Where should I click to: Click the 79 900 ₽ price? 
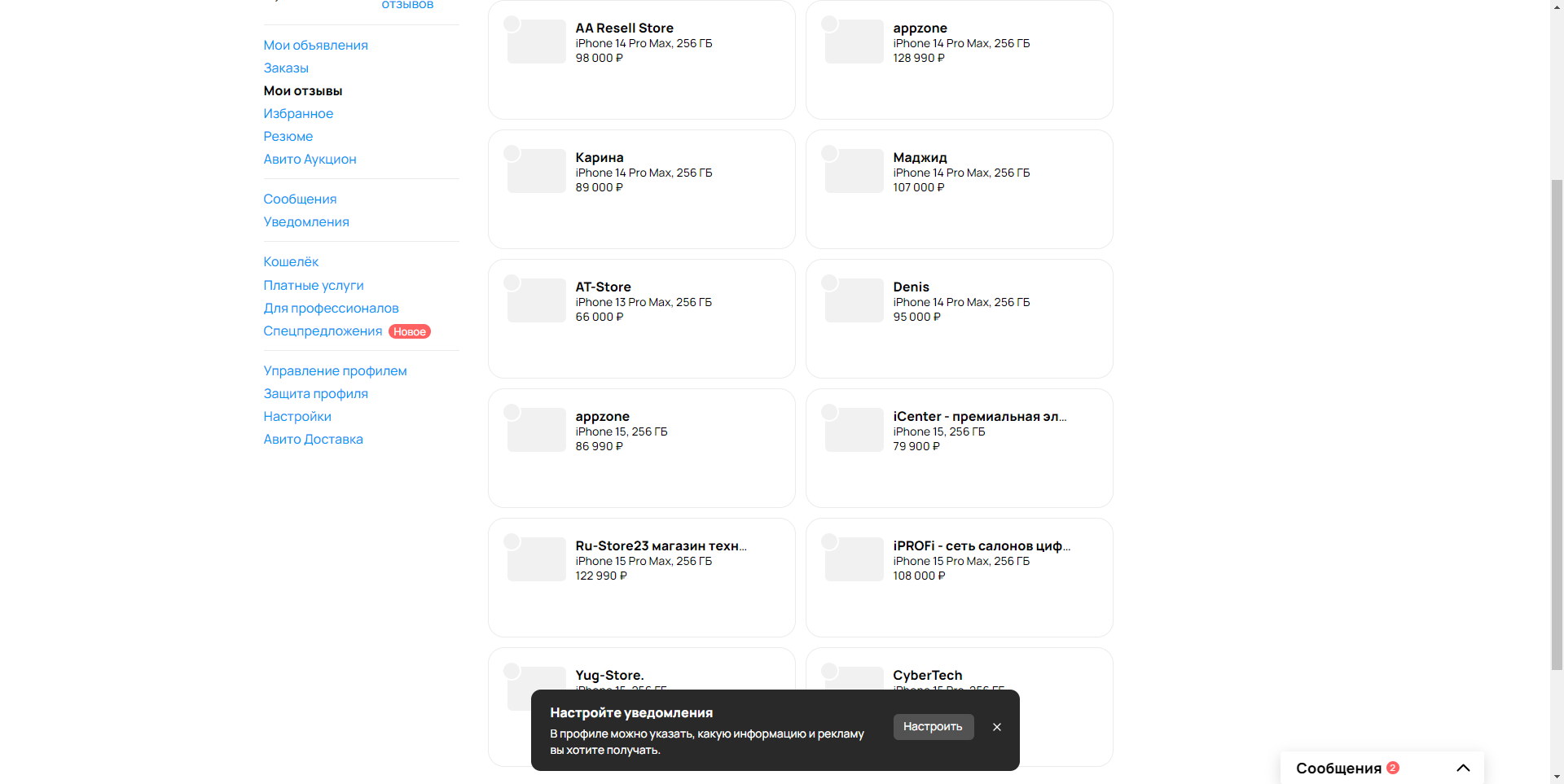(916, 446)
